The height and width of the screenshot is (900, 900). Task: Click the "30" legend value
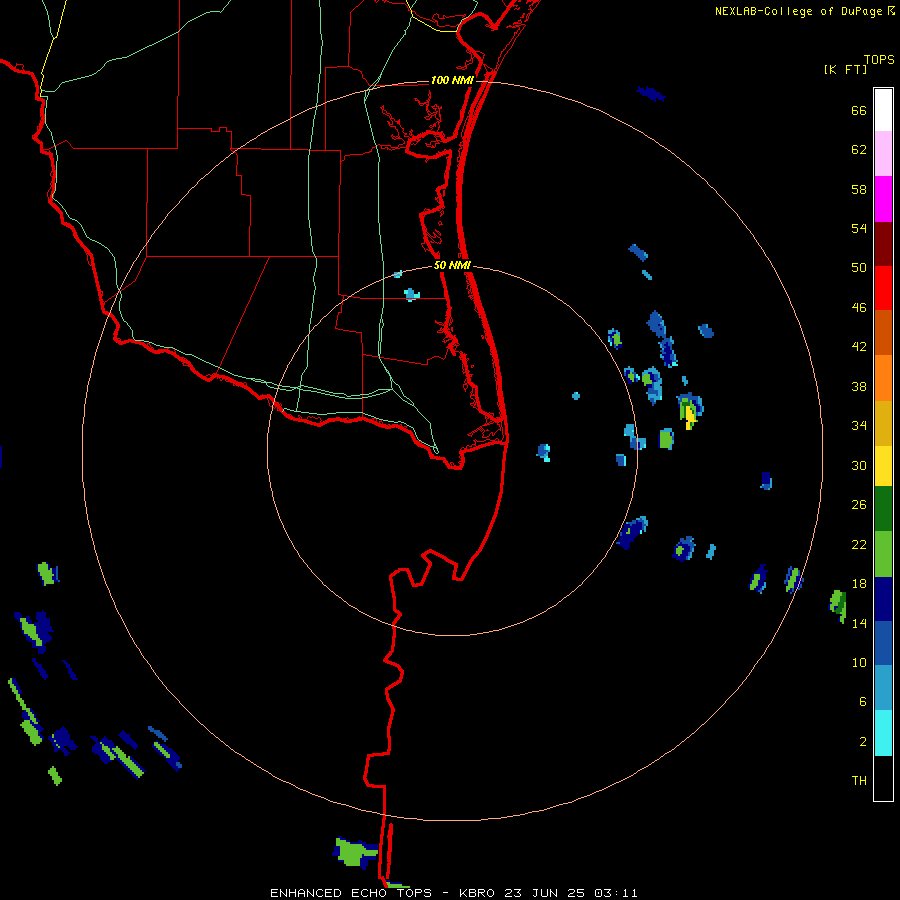coord(859,465)
